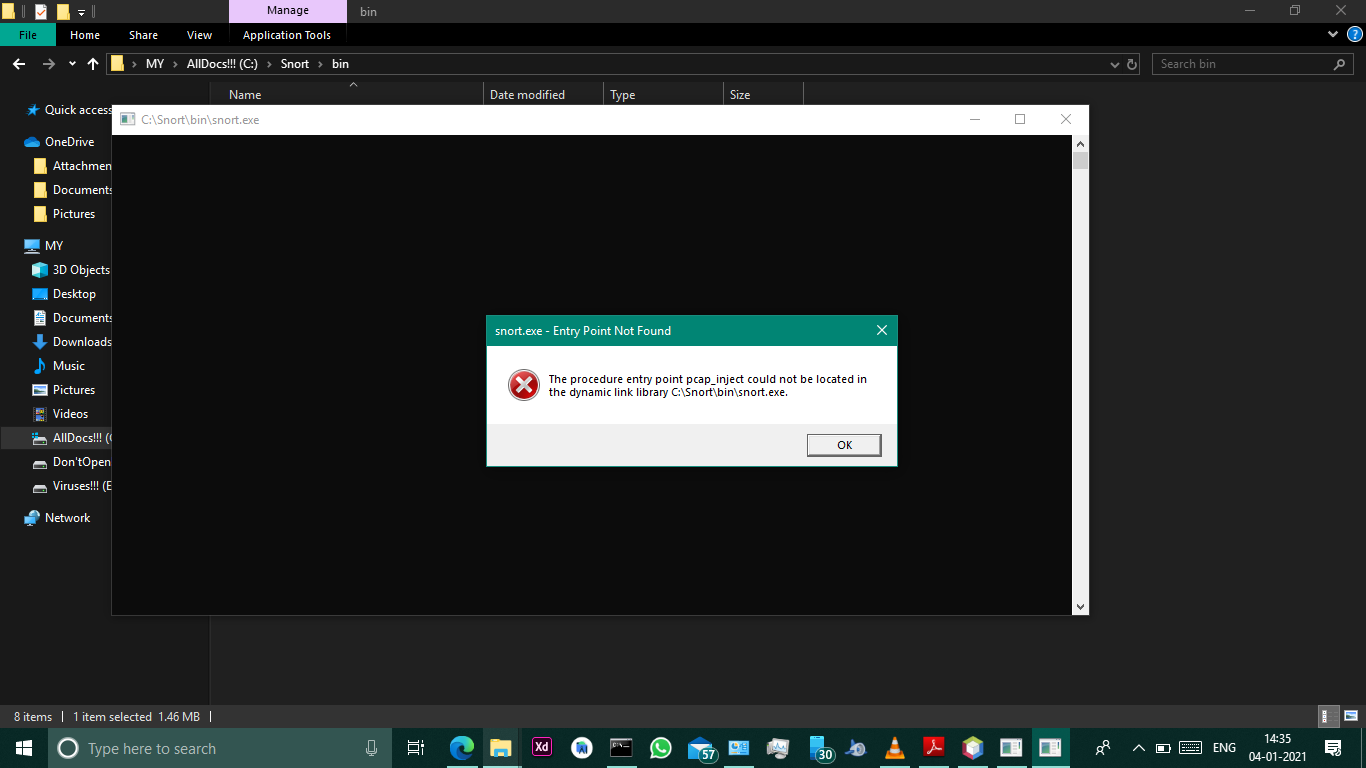Open the Mail app with 57 badge
This screenshot has width=1366, height=768.
pos(702,748)
